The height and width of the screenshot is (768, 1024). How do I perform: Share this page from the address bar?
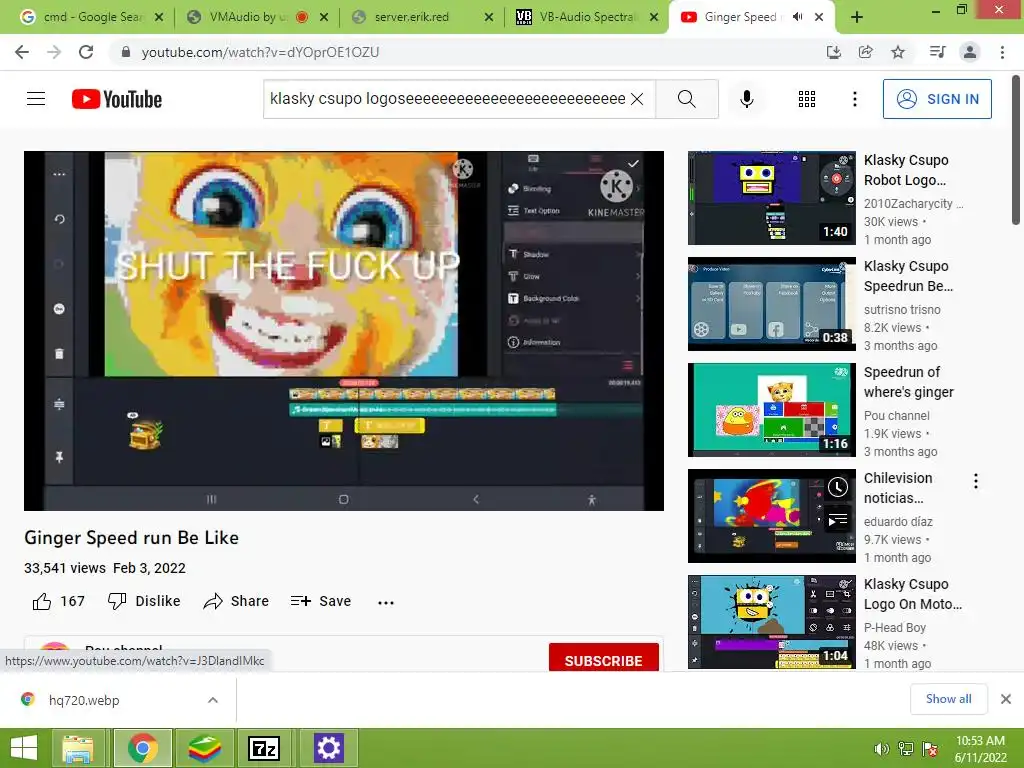866,52
